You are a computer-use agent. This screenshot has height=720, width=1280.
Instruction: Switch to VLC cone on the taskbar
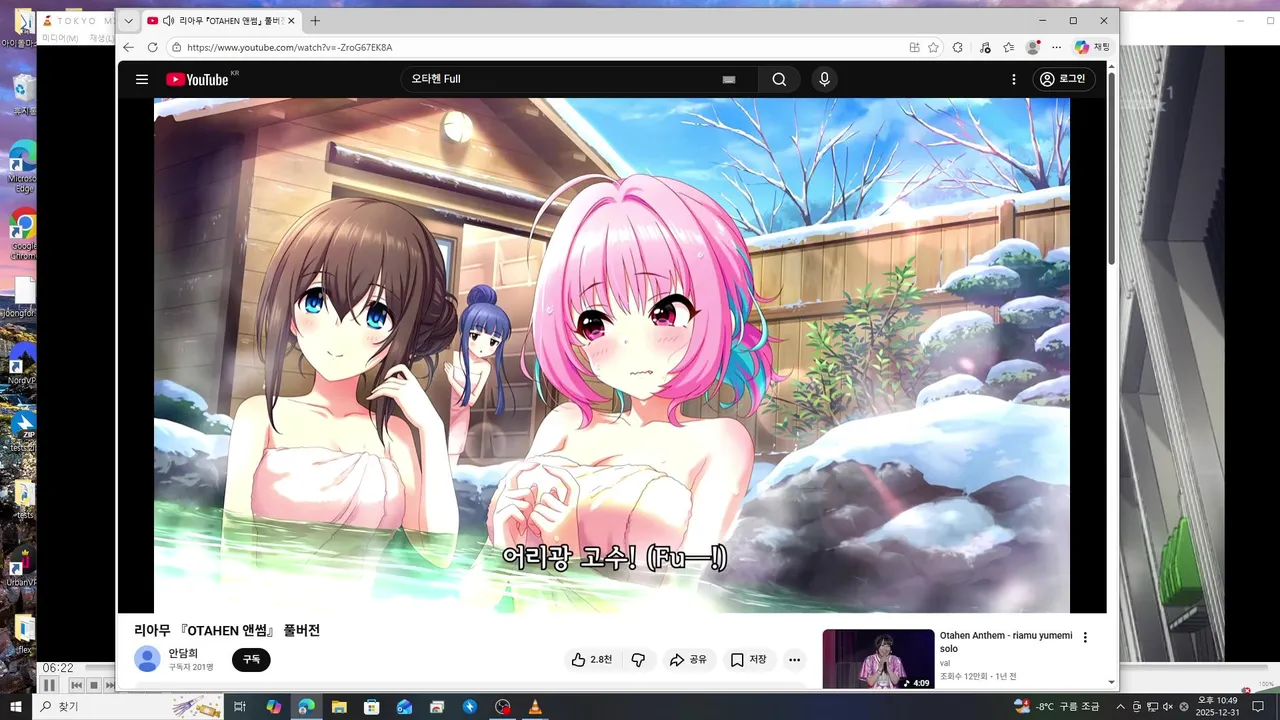(534, 706)
